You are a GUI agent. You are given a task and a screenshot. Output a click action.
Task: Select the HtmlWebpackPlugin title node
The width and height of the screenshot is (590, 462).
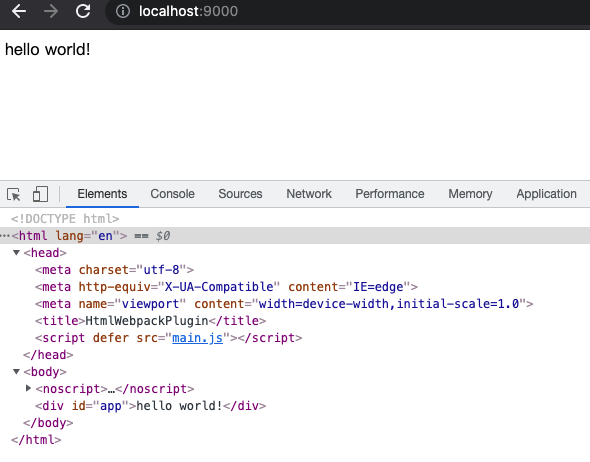coord(151,321)
